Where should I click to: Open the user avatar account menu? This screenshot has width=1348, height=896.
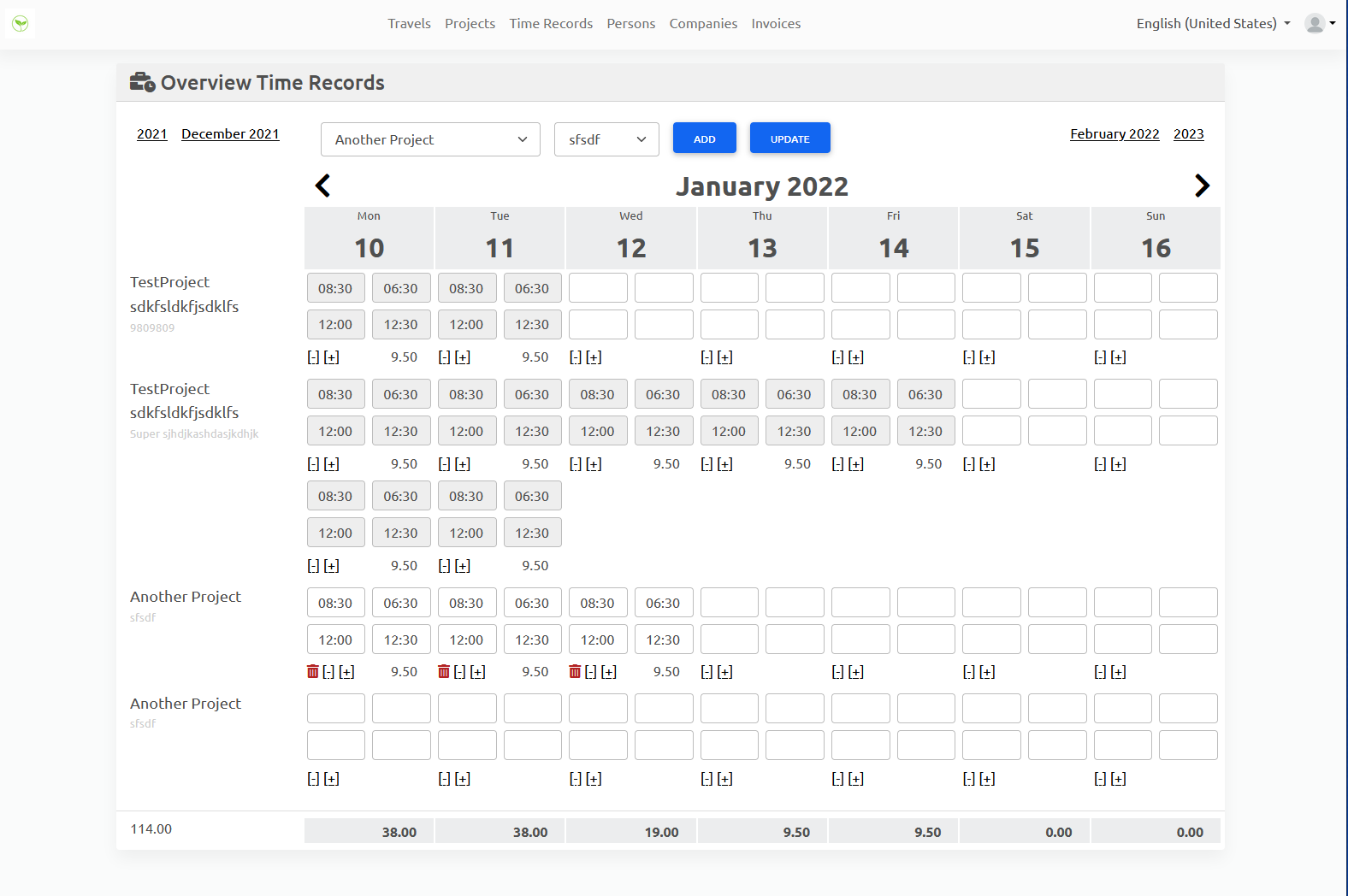click(1319, 24)
